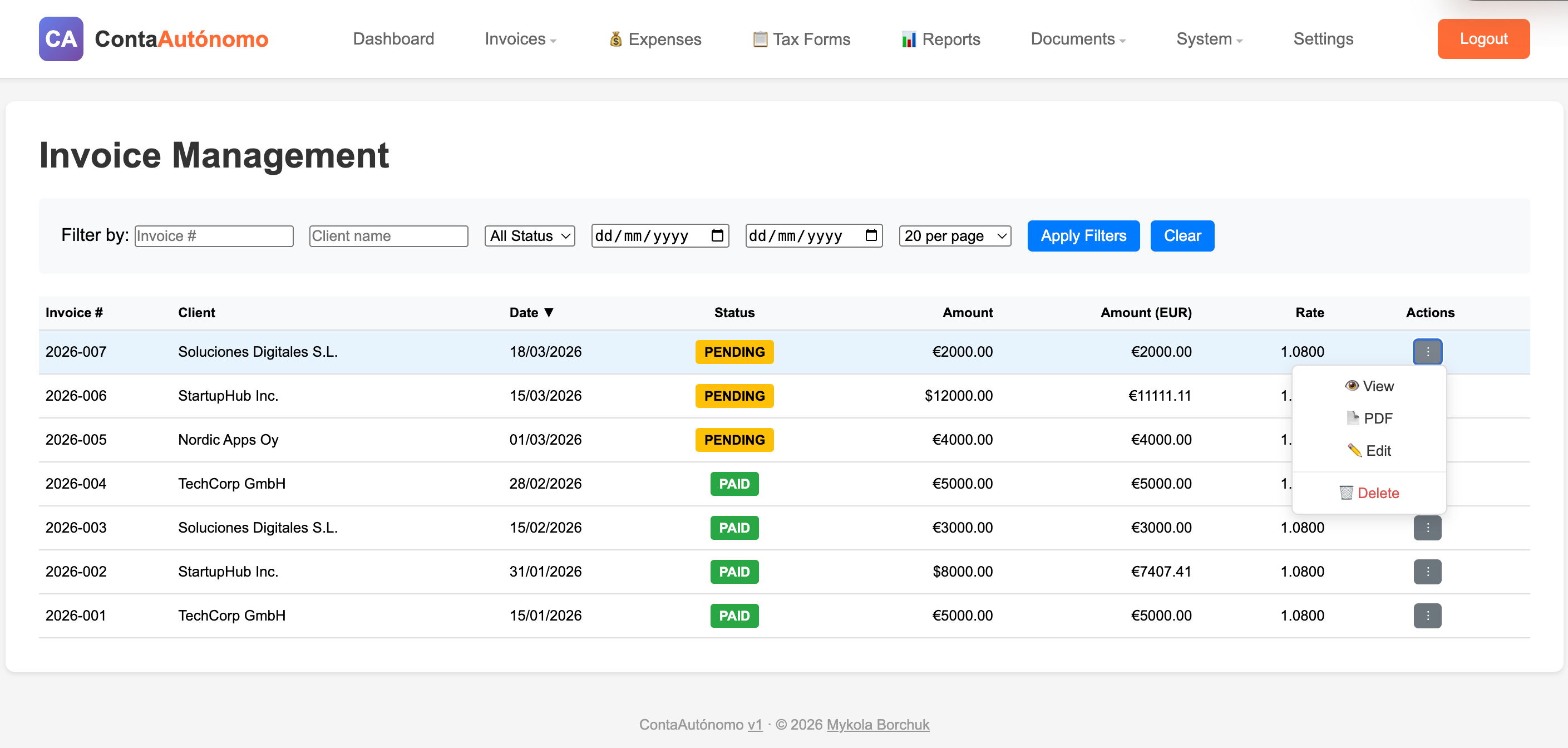
Task: Choose PDF from the actions menu
Action: click(x=1369, y=418)
